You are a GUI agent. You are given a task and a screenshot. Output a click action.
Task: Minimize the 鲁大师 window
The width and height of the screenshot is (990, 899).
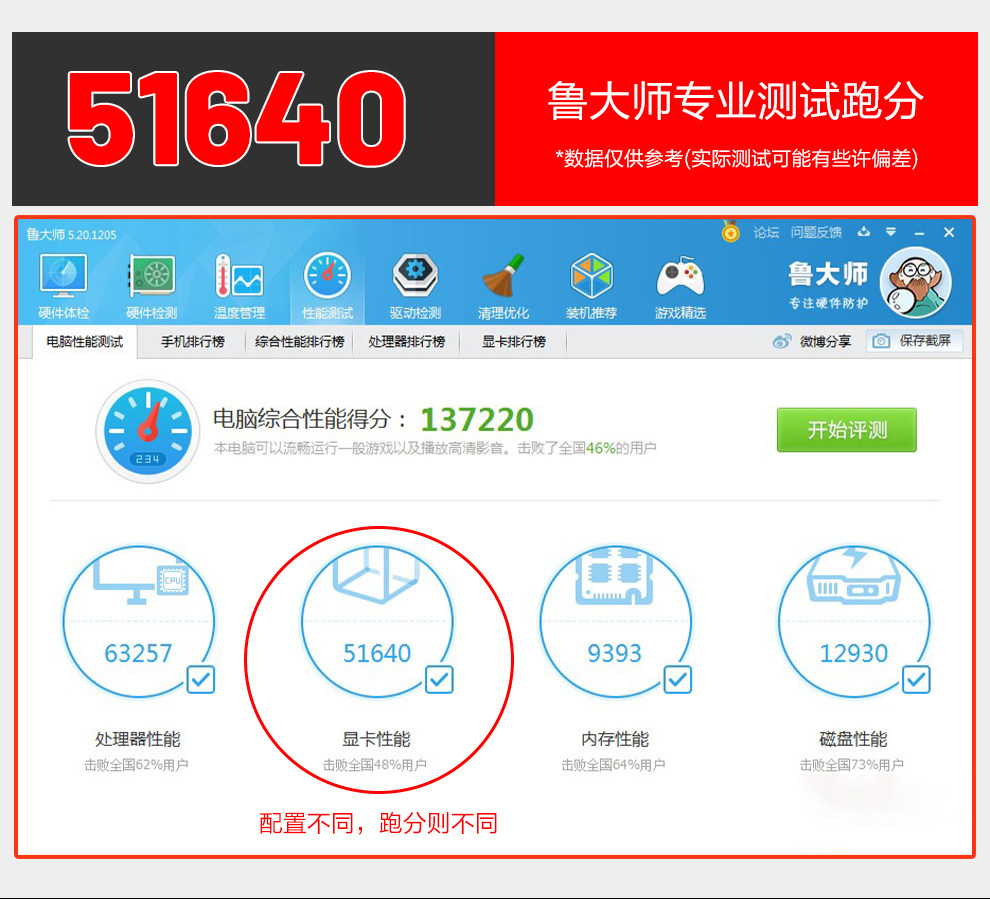pos(919,233)
